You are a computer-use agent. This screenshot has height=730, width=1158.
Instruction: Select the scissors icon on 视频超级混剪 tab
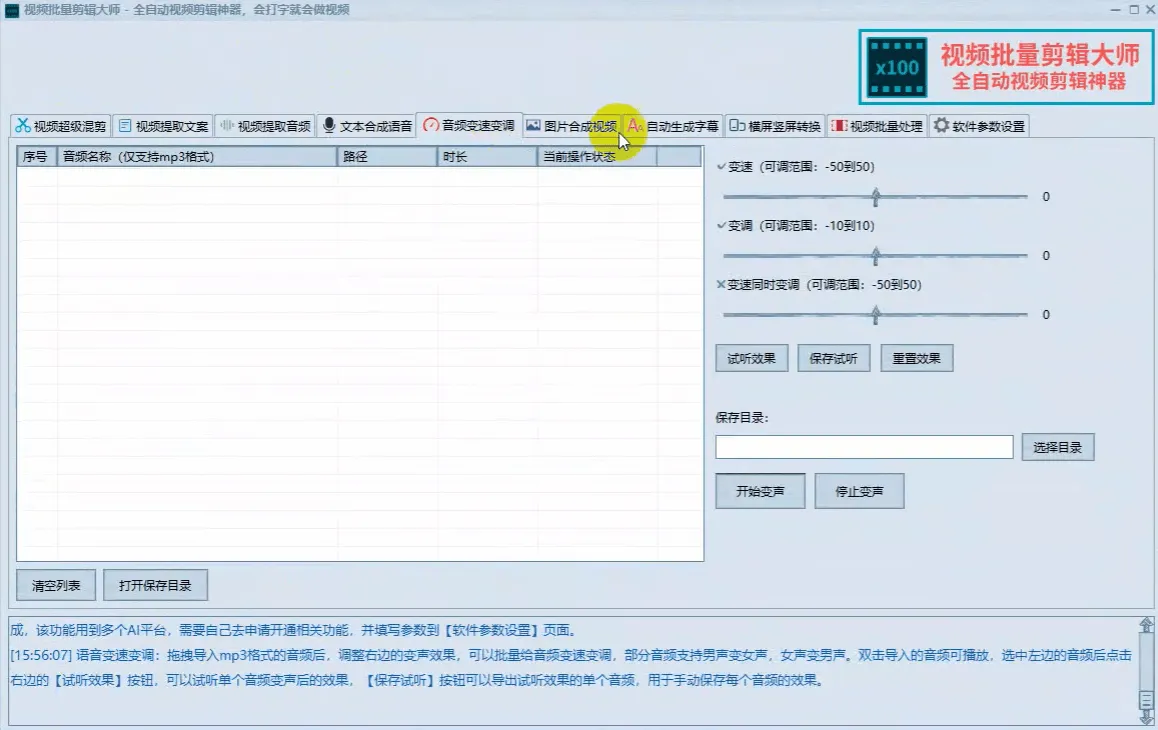[24, 125]
